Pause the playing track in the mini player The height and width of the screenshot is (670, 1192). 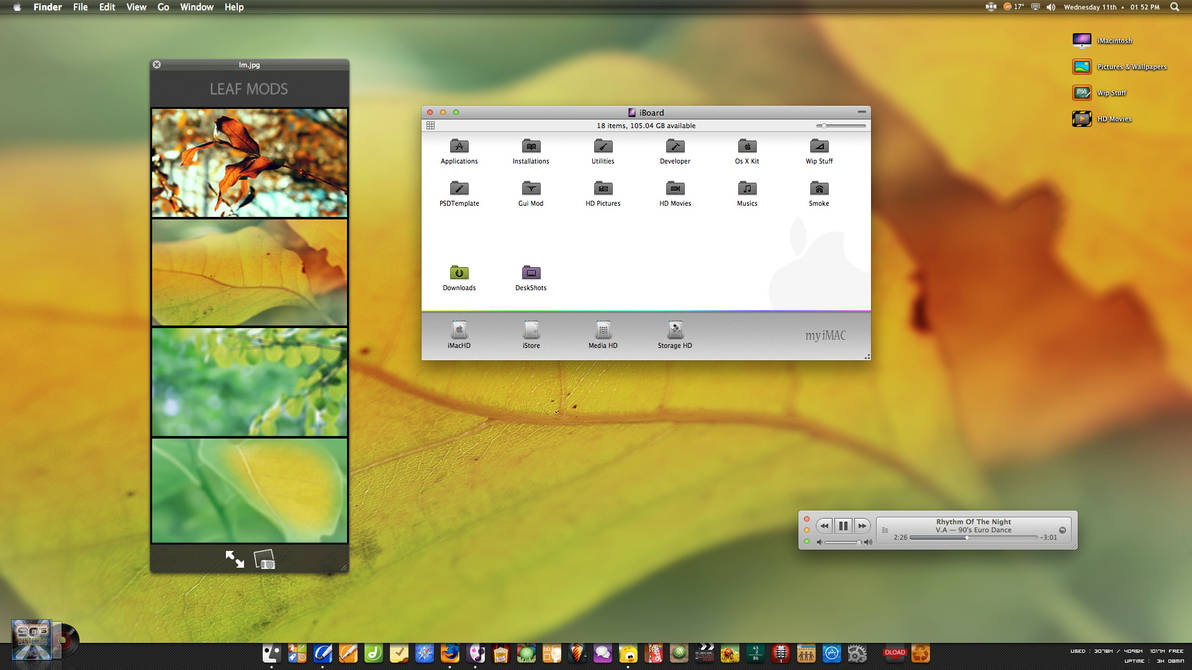click(842, 525)
